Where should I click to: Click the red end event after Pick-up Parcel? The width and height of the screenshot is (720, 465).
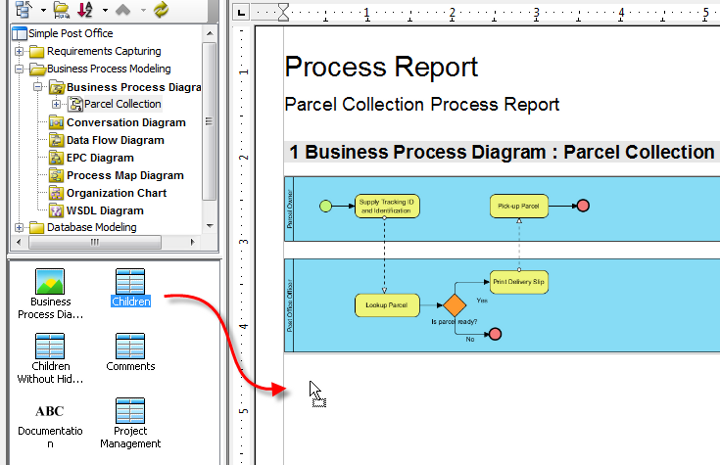583,206
